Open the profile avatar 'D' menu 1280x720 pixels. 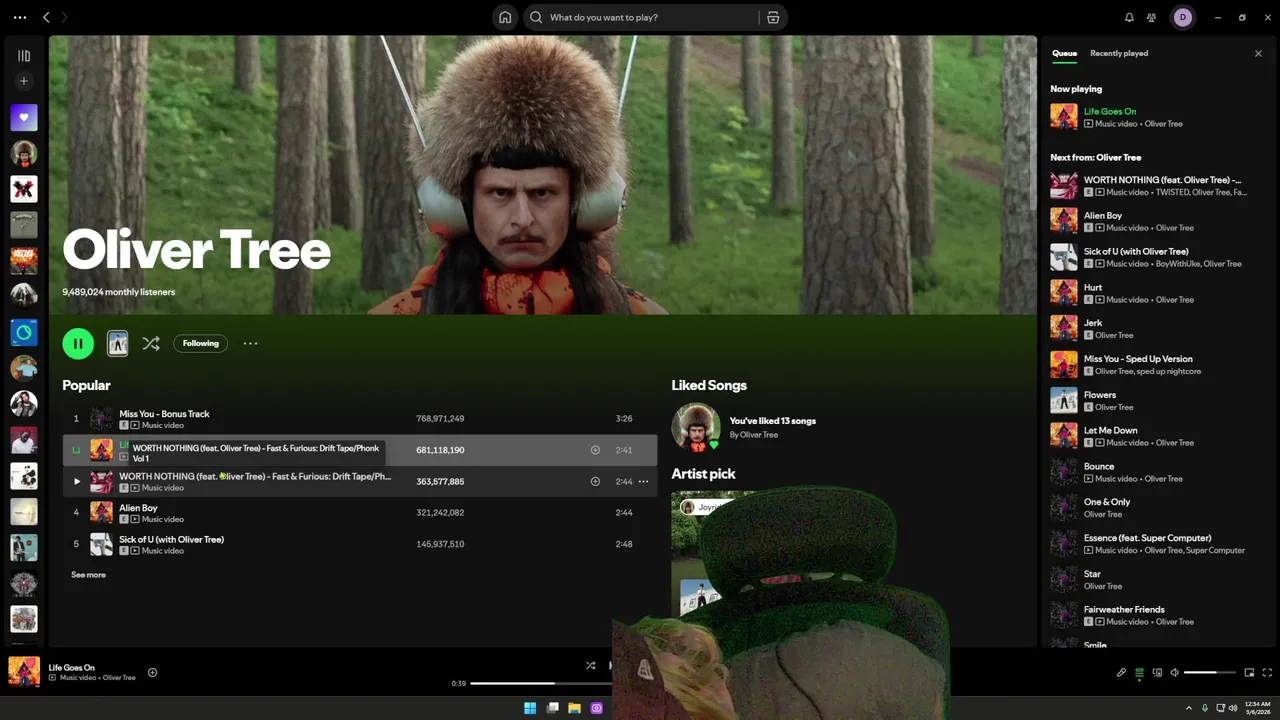[1183, 17]
